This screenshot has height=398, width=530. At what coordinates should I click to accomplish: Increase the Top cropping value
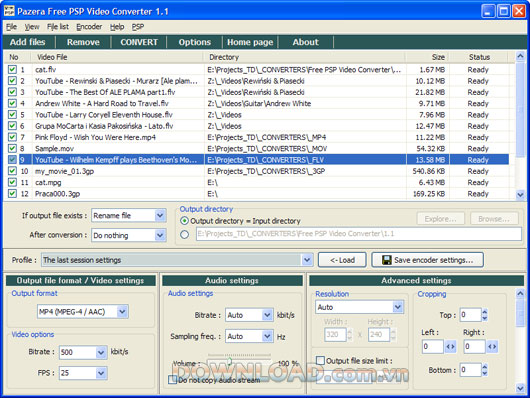tap(485, 312)
